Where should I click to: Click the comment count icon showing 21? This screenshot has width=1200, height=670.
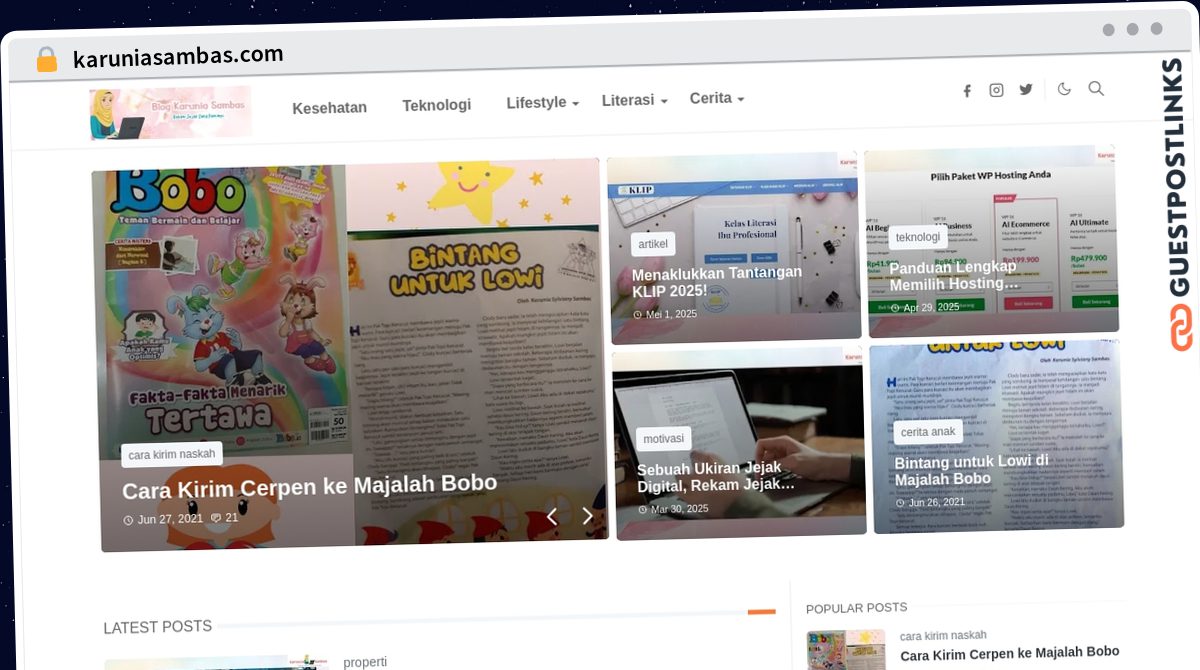coord(216,518)
